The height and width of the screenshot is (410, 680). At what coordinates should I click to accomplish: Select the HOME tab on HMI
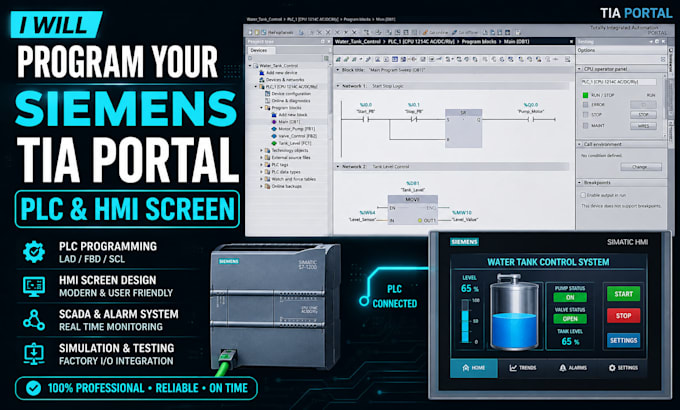[x=474, y=368]
